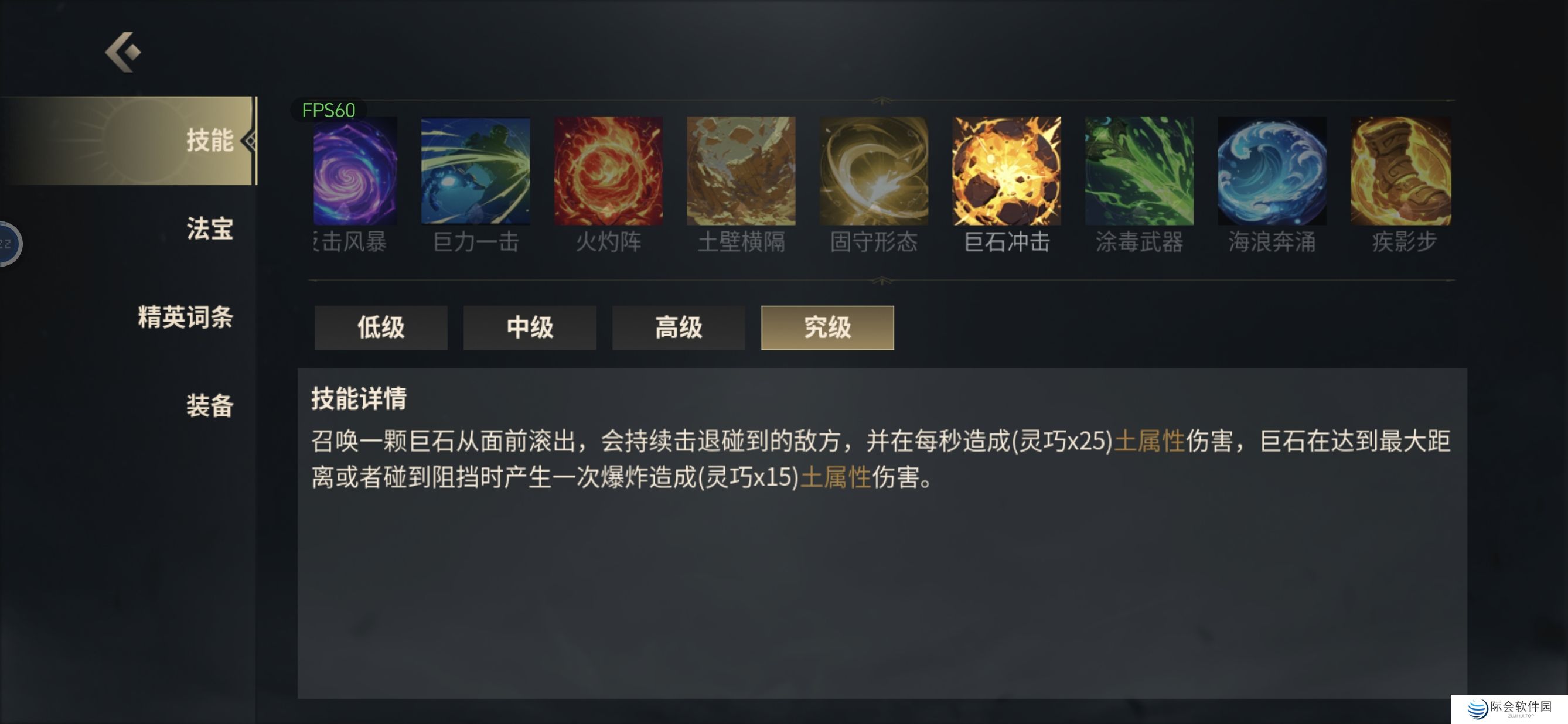The width and height of the screenshot is (1568, 724).
Task: Click the 技能详情 description panel
Action: [x=882, y=533]
